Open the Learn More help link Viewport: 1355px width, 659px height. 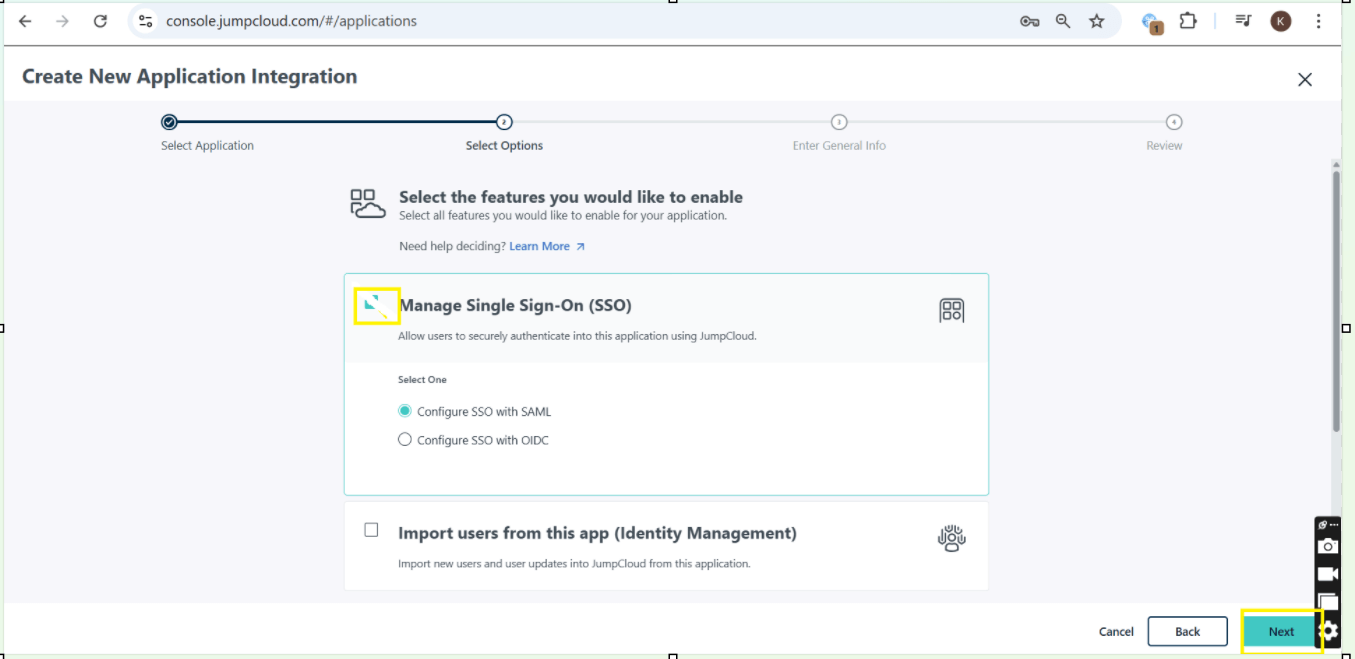coord(538,246)
